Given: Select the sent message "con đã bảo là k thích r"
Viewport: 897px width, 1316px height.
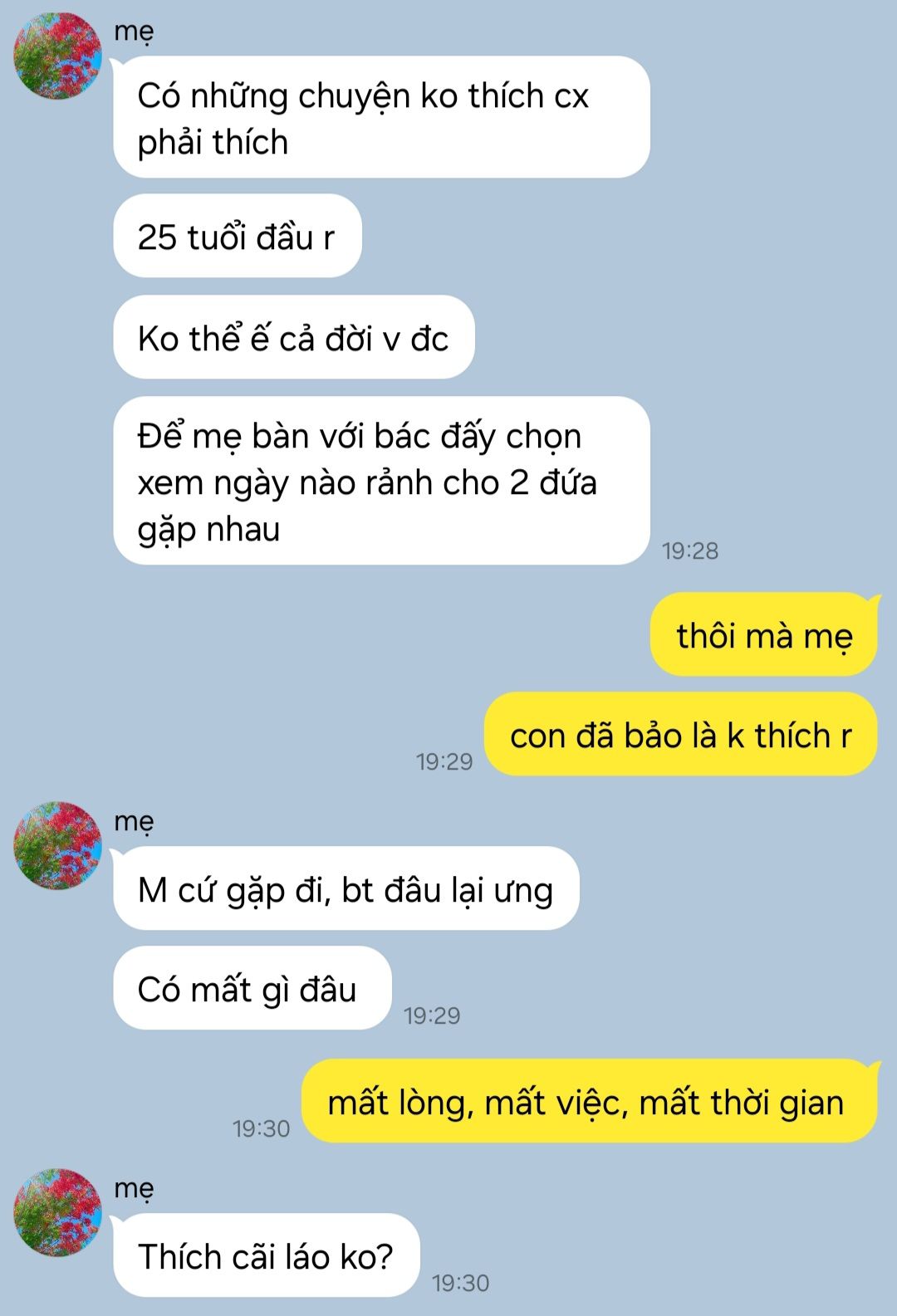Looking at the screenshot, I should 681,734.
